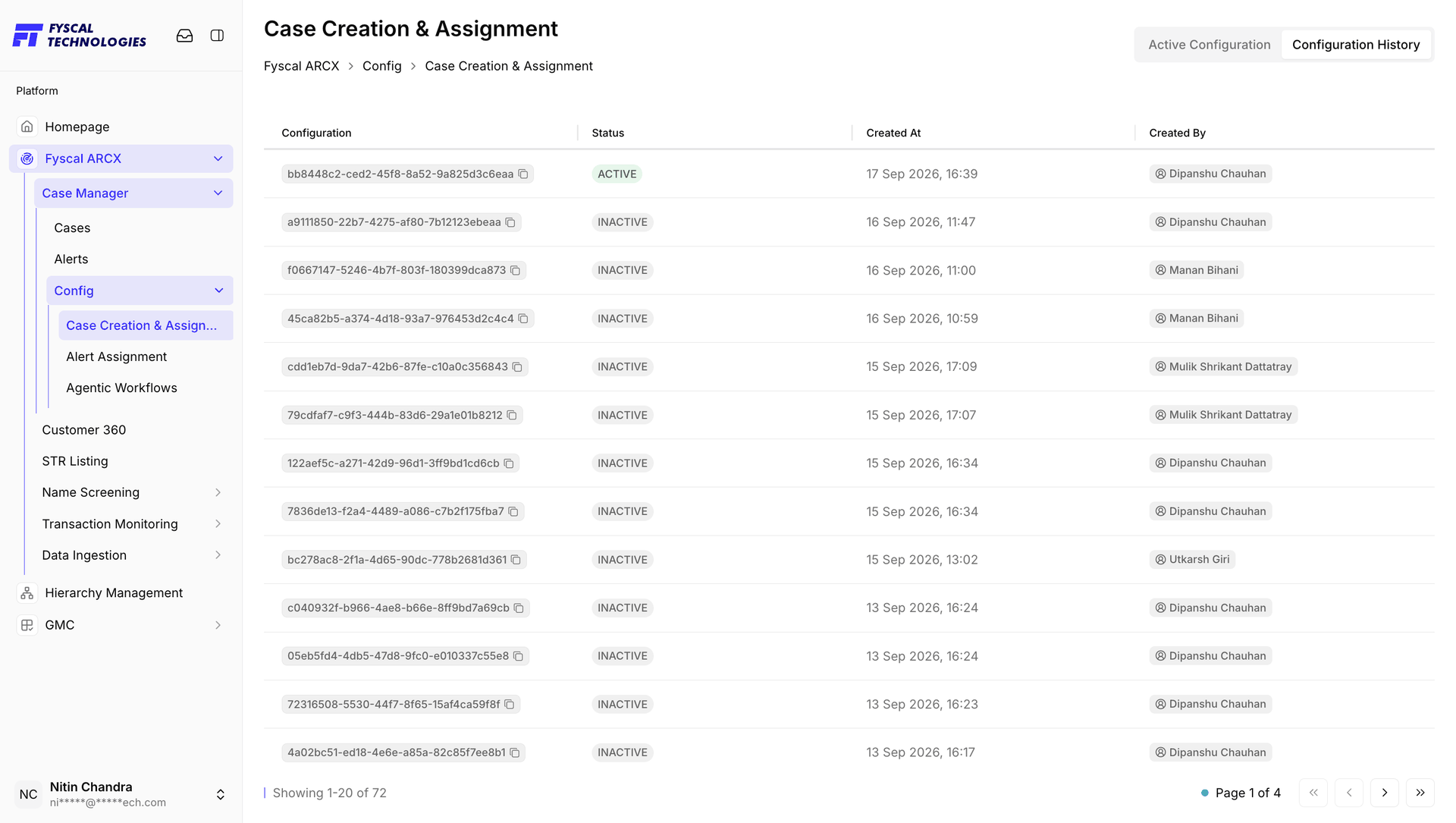1456x823 pixels.
Task: Click the GMC grid icon
Action: tap(27, 625)
